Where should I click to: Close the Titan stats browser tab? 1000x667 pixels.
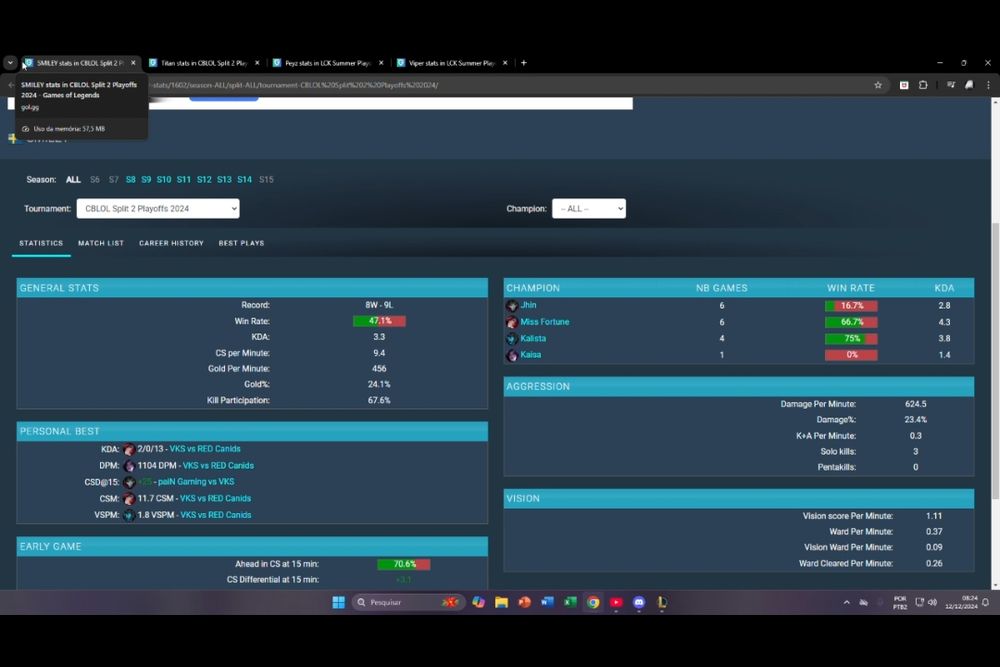257,63
